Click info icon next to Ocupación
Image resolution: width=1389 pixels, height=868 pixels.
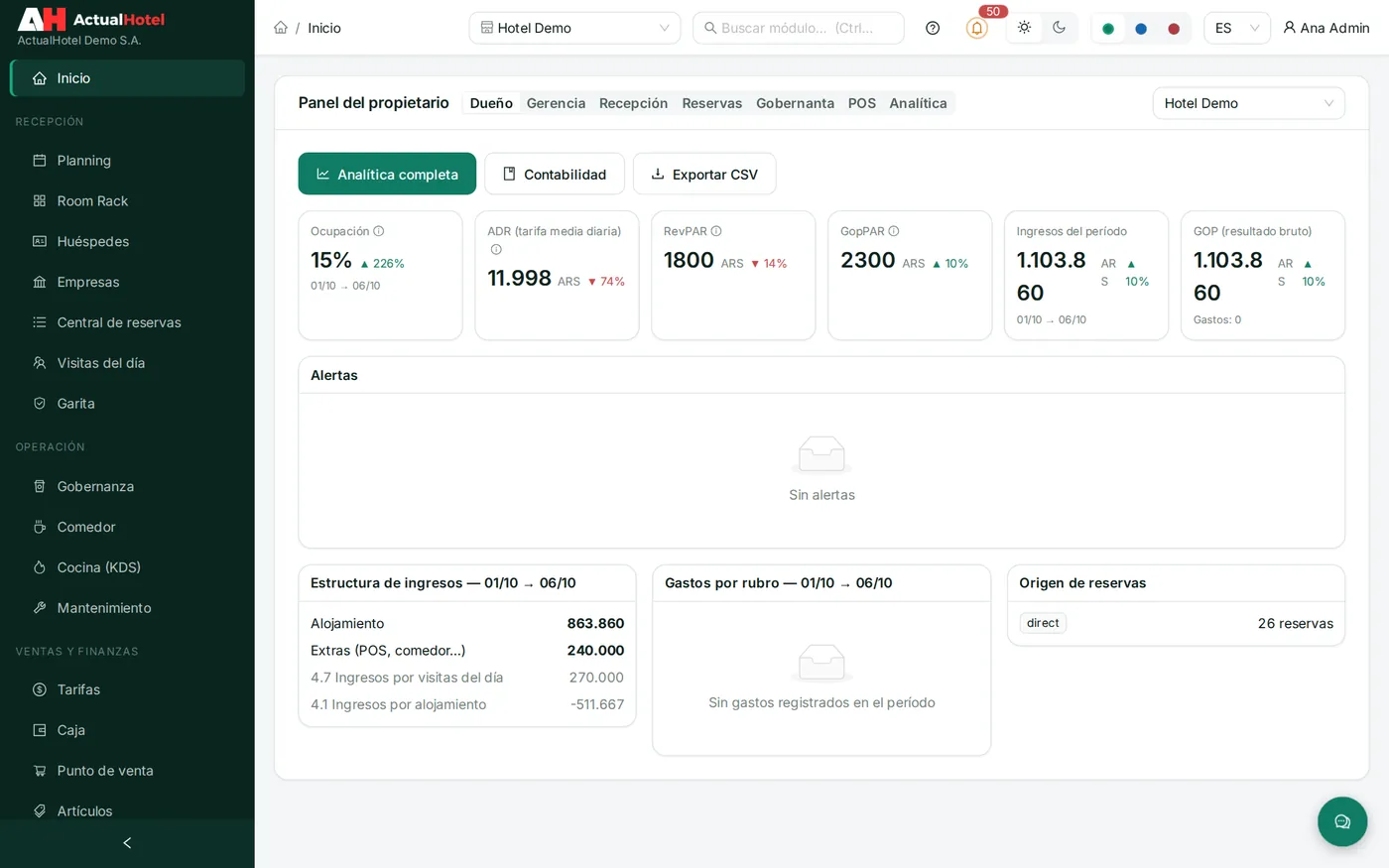pyautogui.click(x=378, y=231)
